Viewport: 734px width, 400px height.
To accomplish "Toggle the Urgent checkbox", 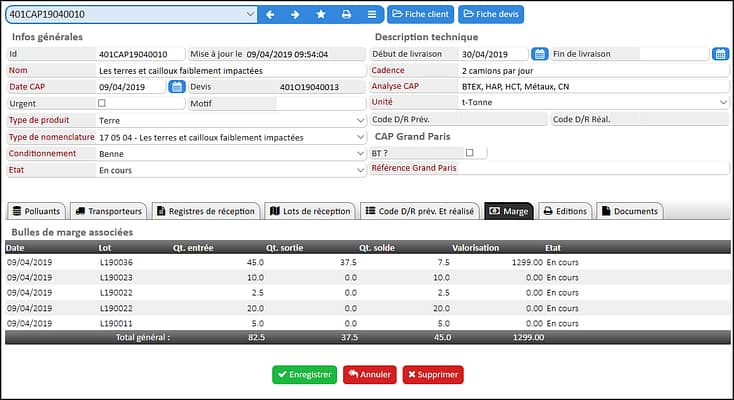I will pyautogui.click(x=102, y=104).
